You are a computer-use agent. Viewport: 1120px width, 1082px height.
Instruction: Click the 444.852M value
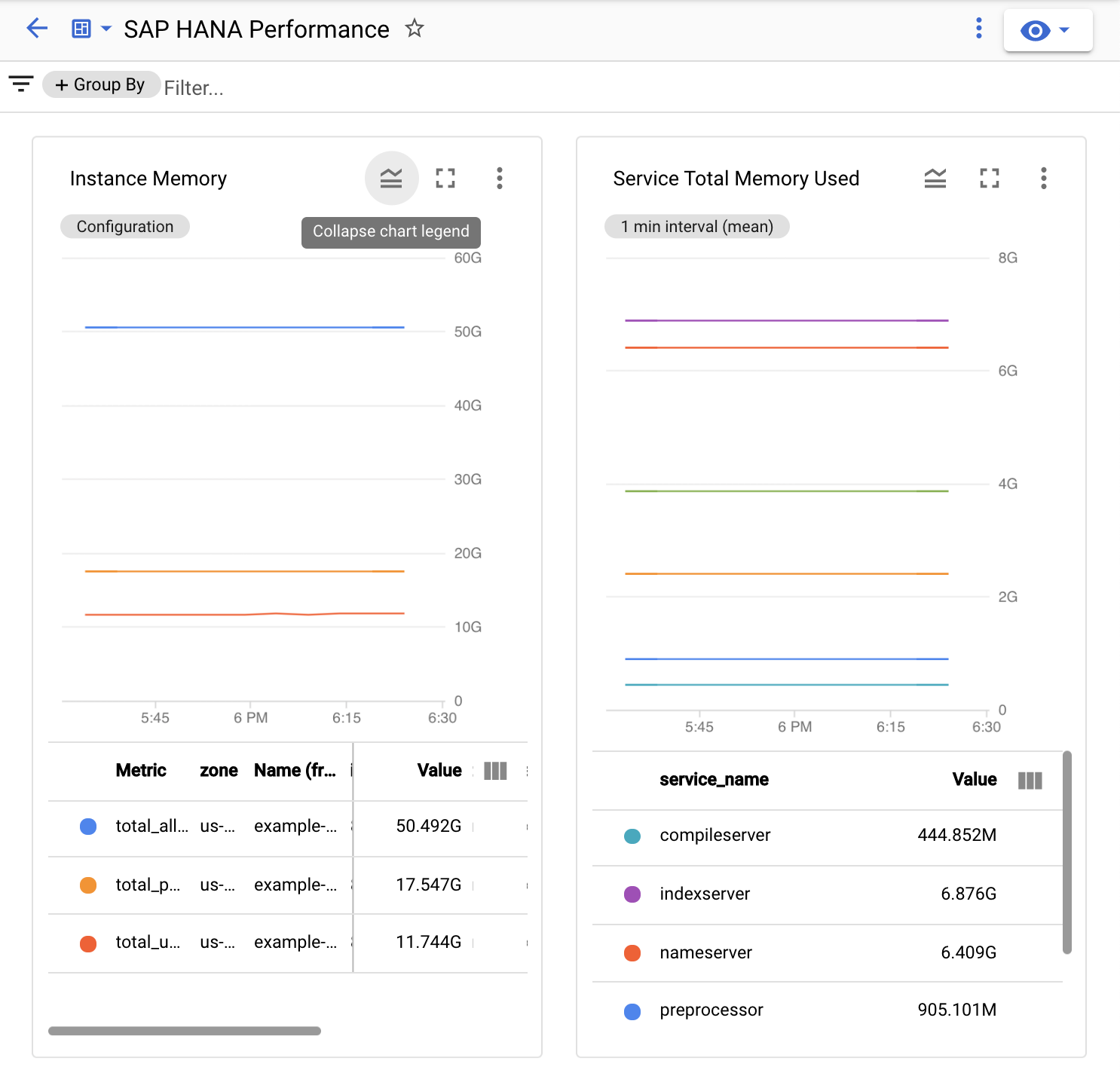[956, 835]
